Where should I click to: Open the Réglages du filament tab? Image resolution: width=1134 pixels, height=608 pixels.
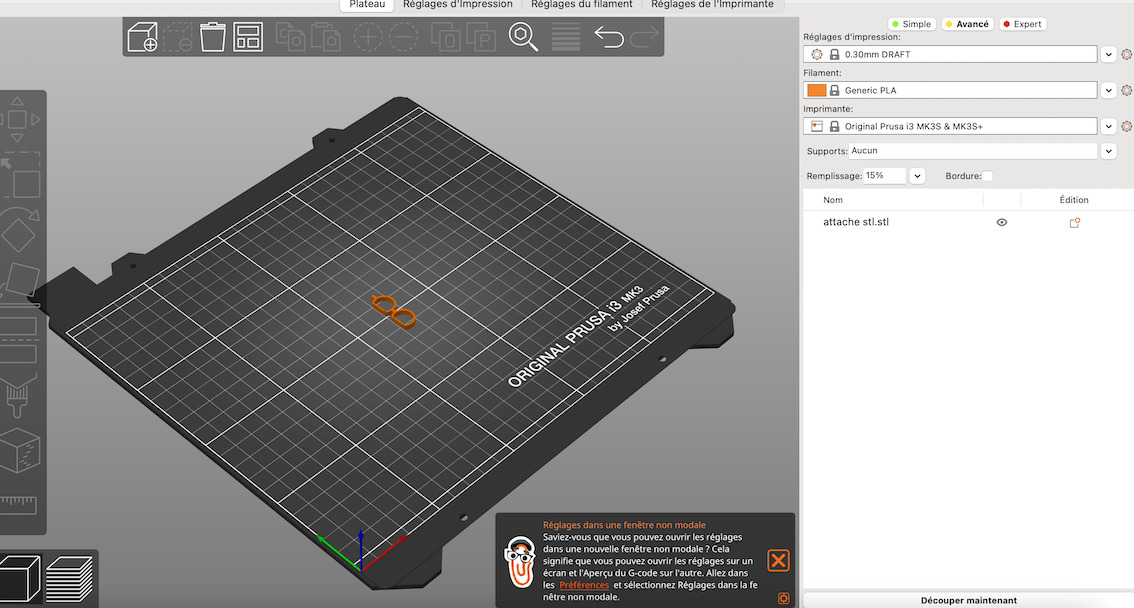coord(581,5)
